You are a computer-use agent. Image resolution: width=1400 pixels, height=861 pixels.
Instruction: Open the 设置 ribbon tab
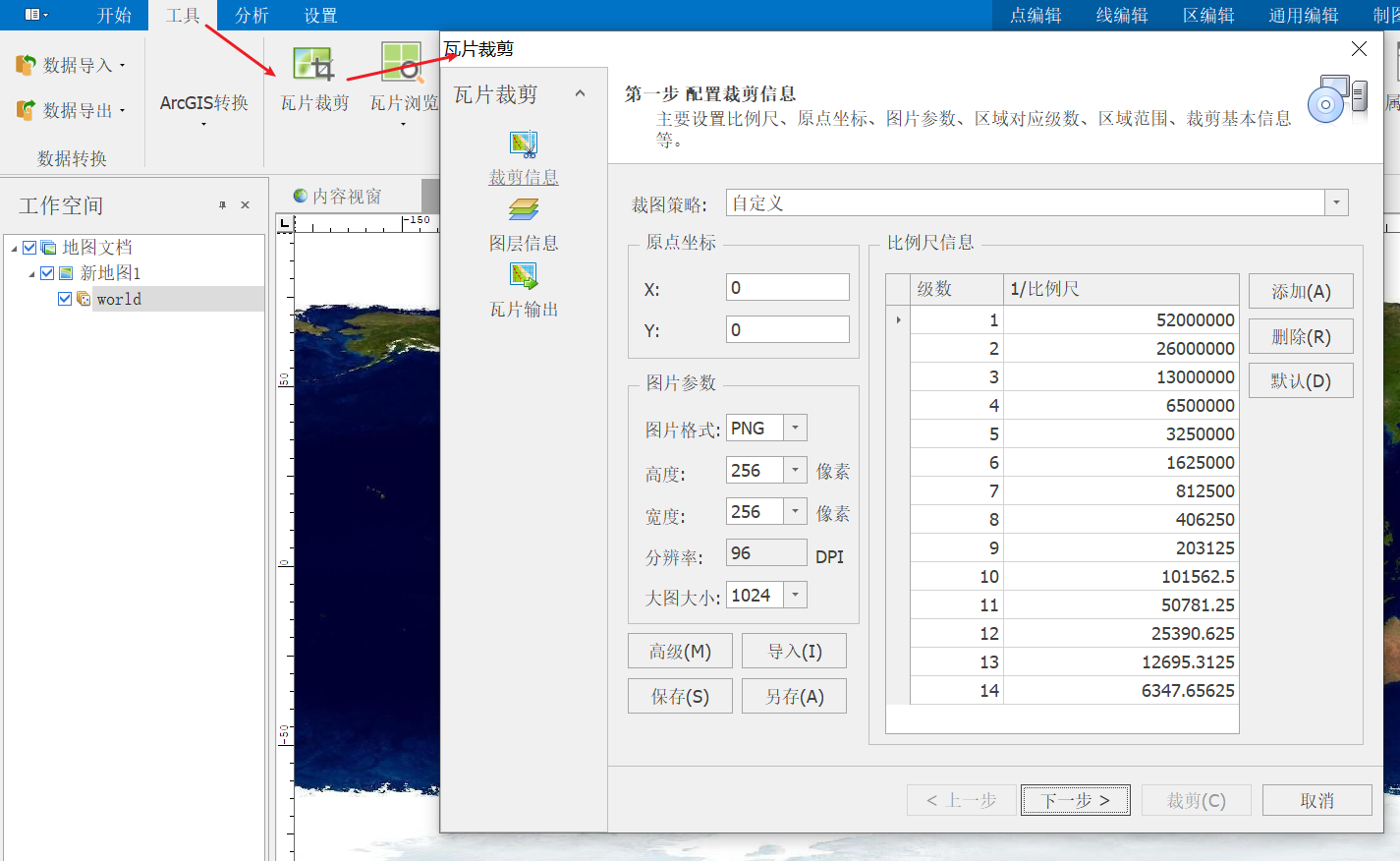320,15
